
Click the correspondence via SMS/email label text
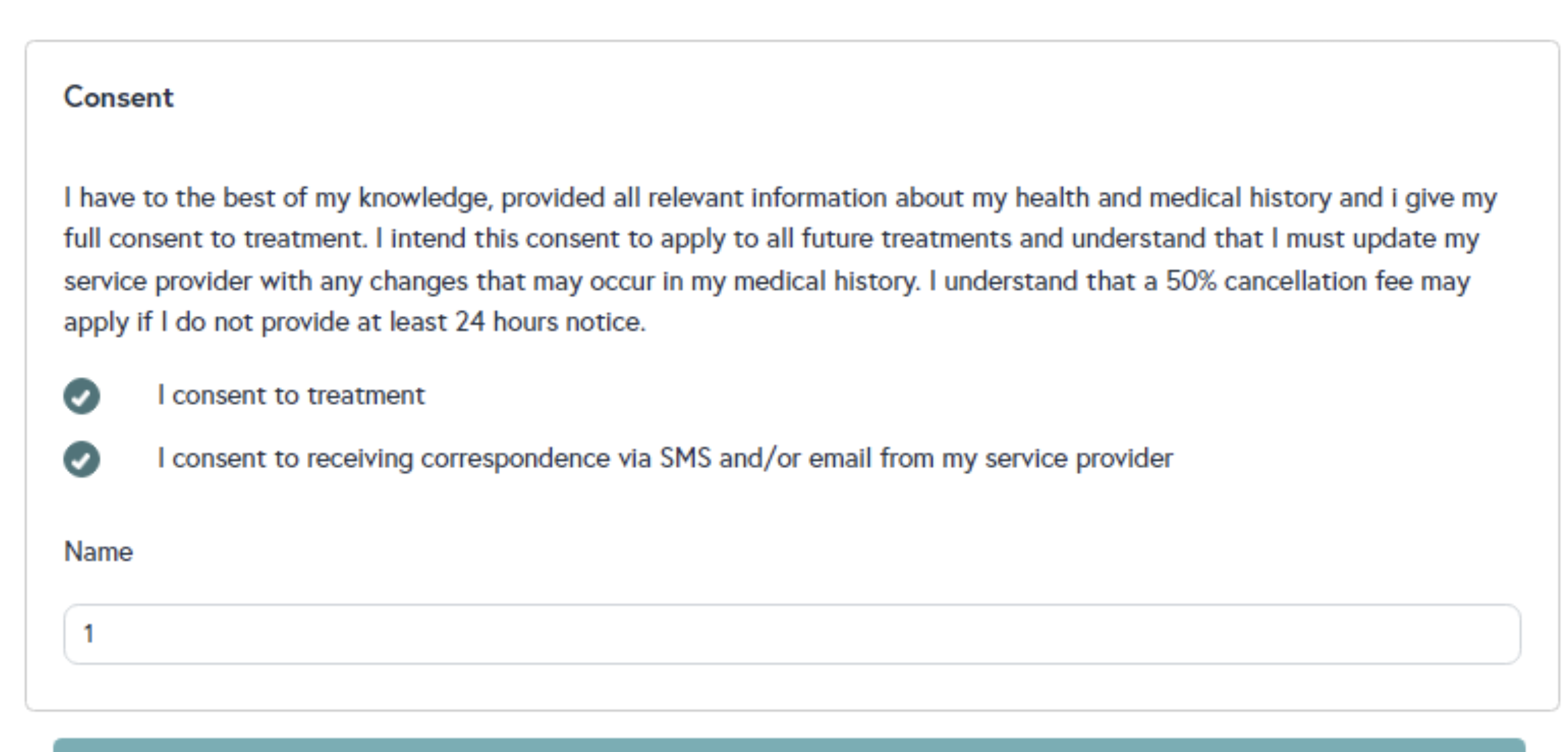665,458
